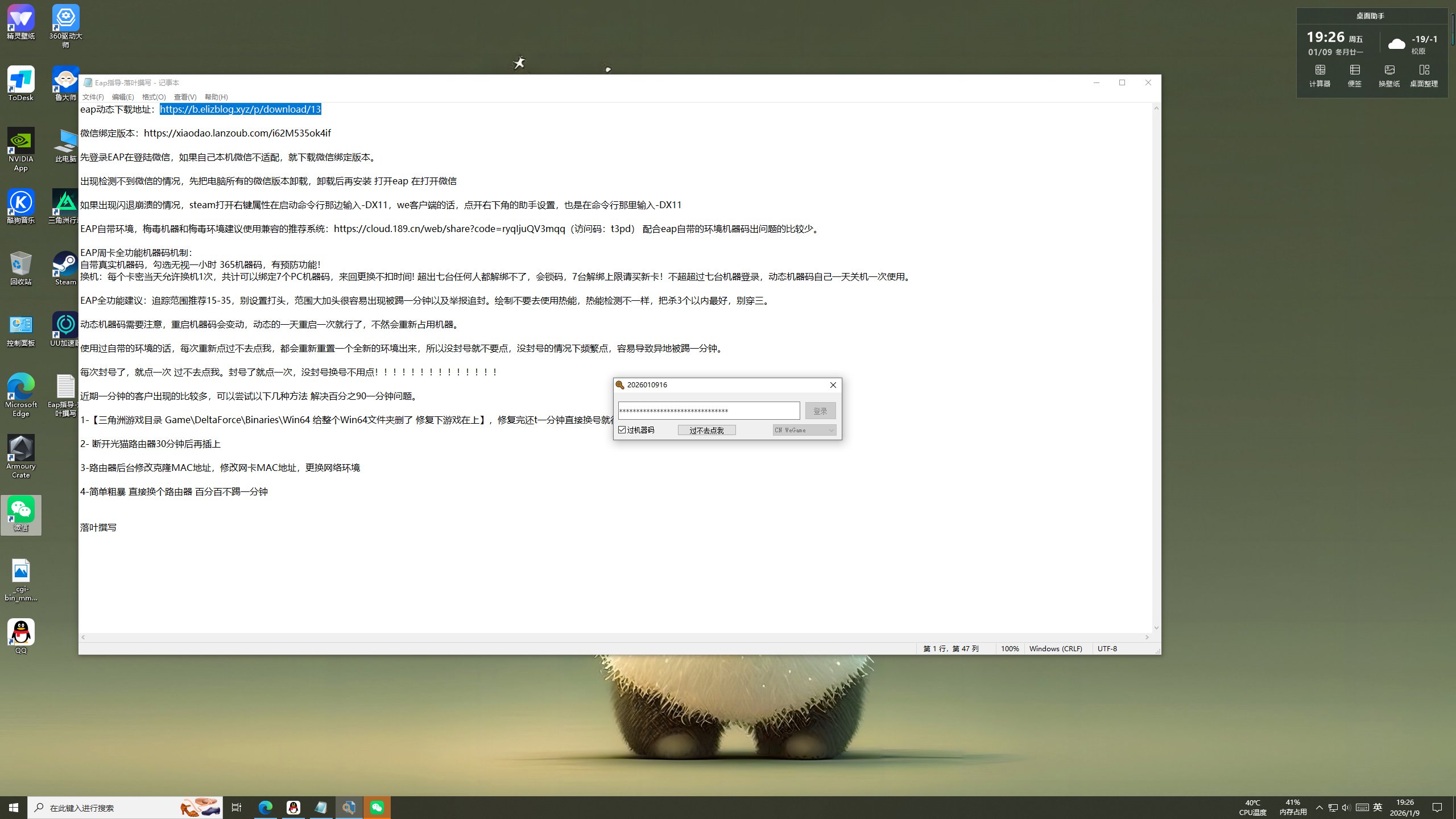Open the 文件(F) menu in Notepad

coord(93,97)
